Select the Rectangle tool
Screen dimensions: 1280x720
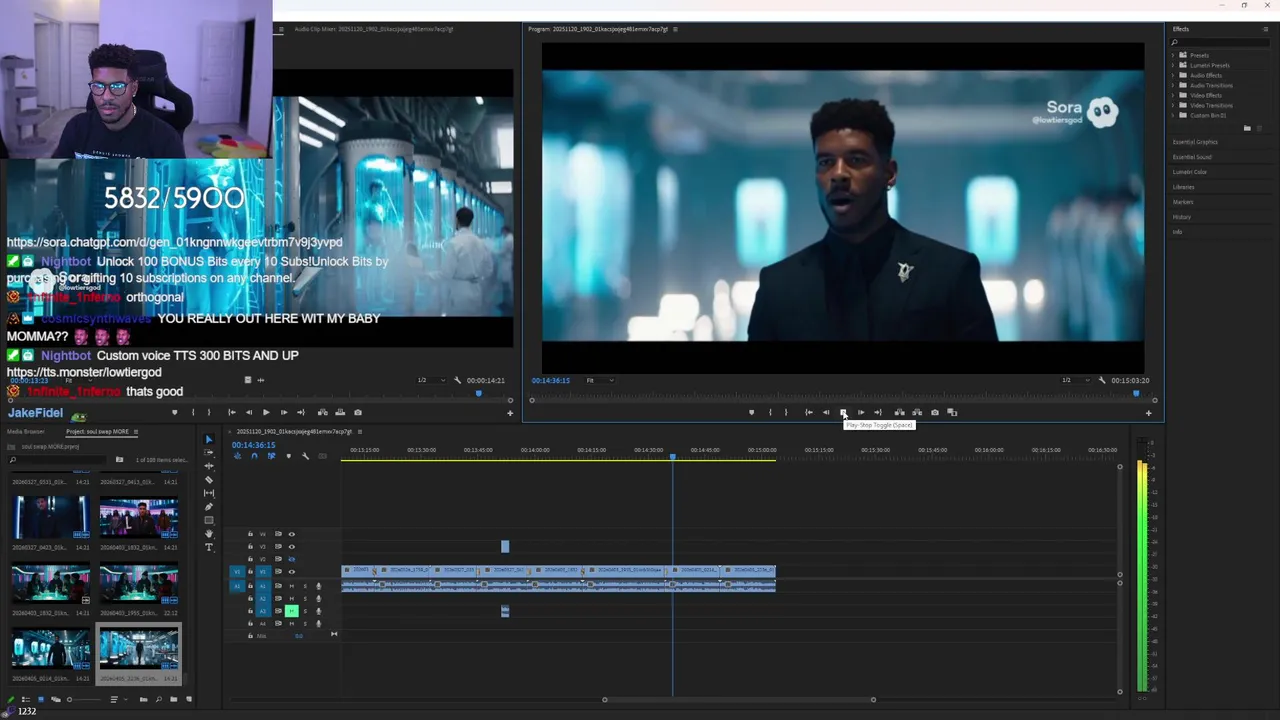tap(209, 520)
